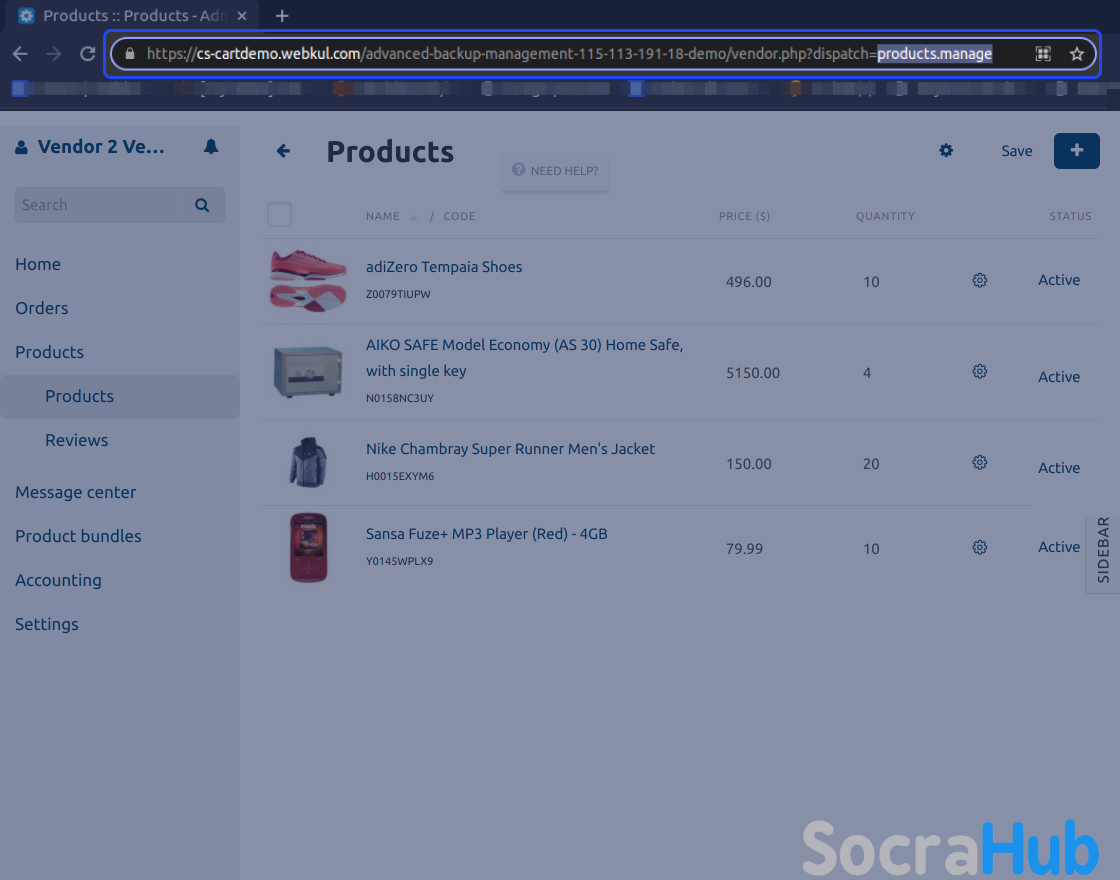Click the back arrow beside Products heading

[283, 151]
